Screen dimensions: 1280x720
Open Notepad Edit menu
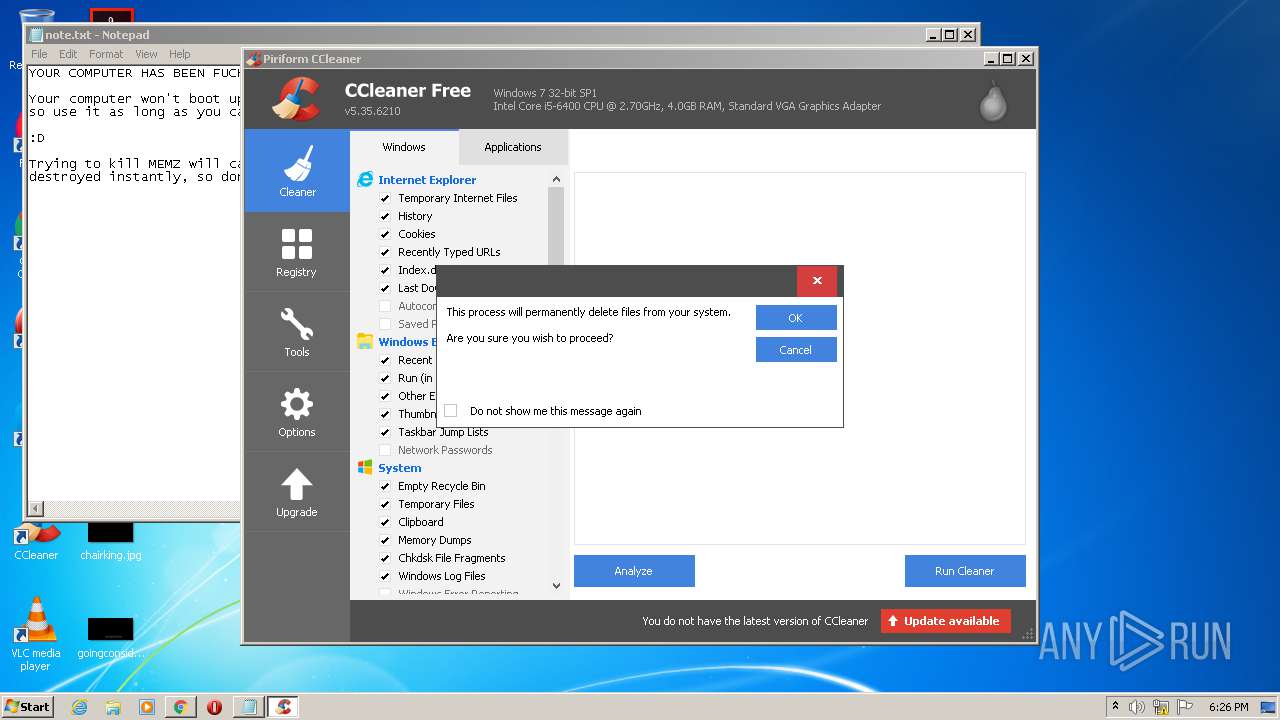coord(68,54)
